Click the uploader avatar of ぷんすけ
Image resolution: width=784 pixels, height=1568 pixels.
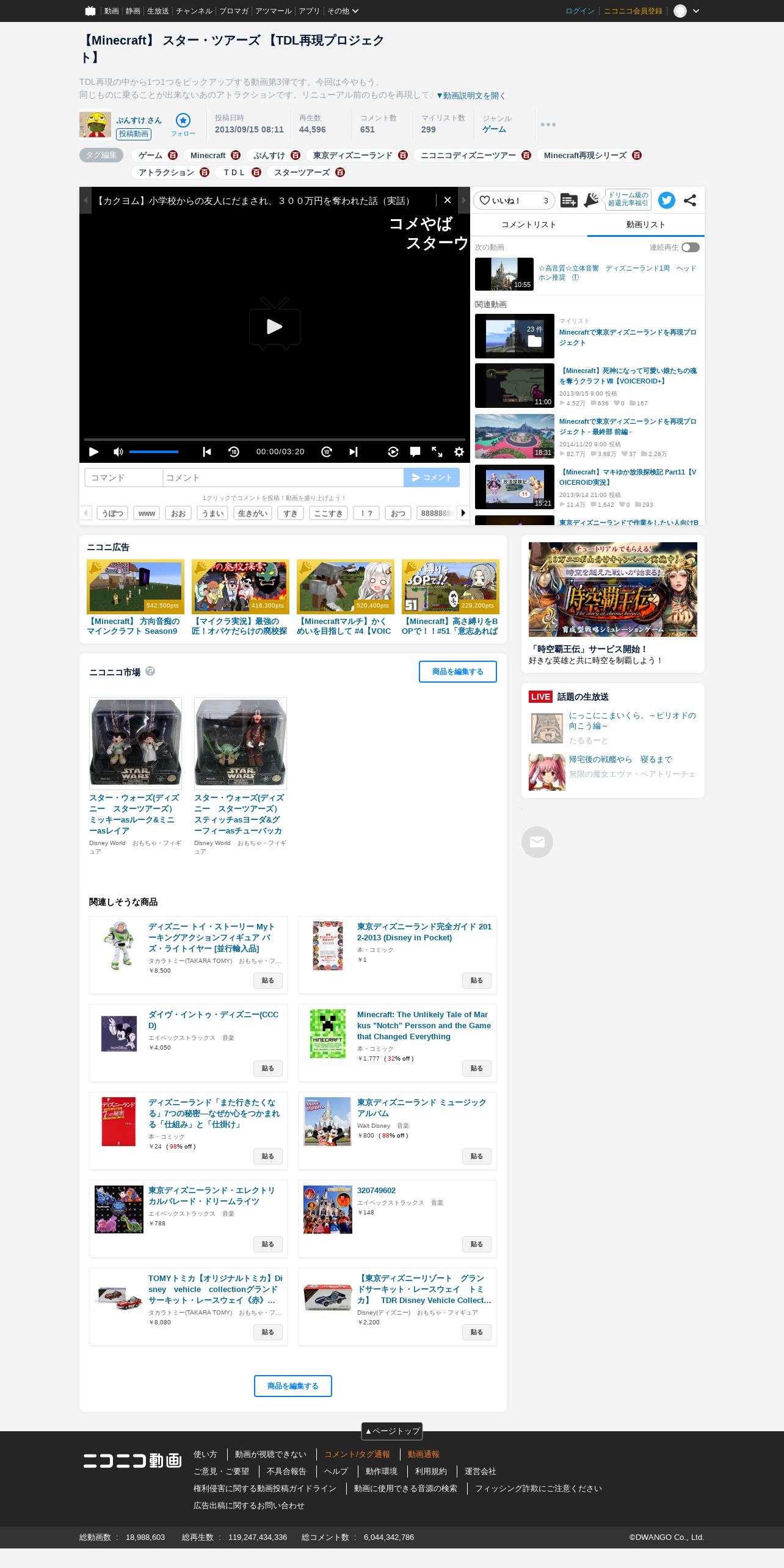[x=95, y=125]
